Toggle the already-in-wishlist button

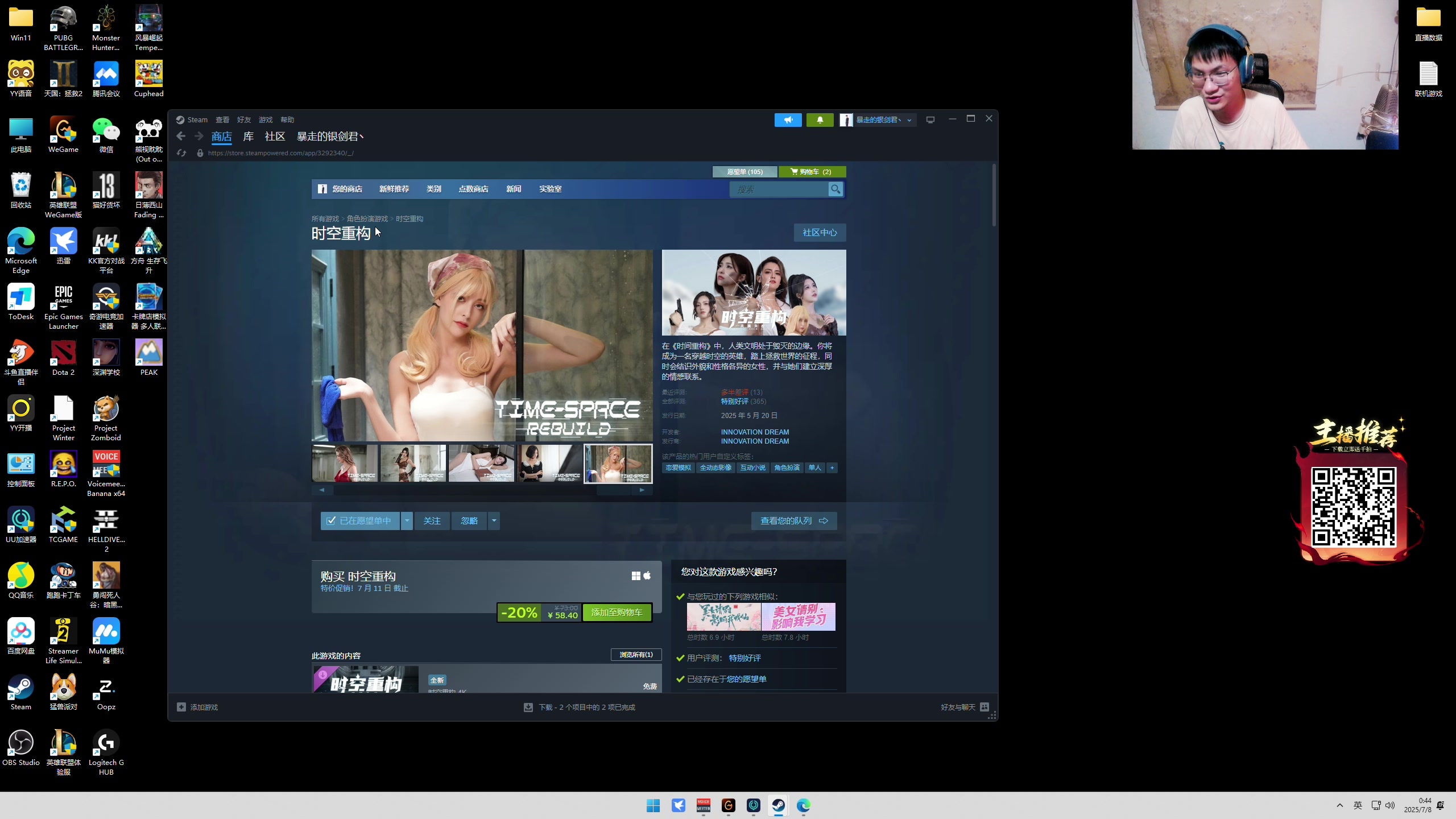pyautogui.click(x=360, y=521)
